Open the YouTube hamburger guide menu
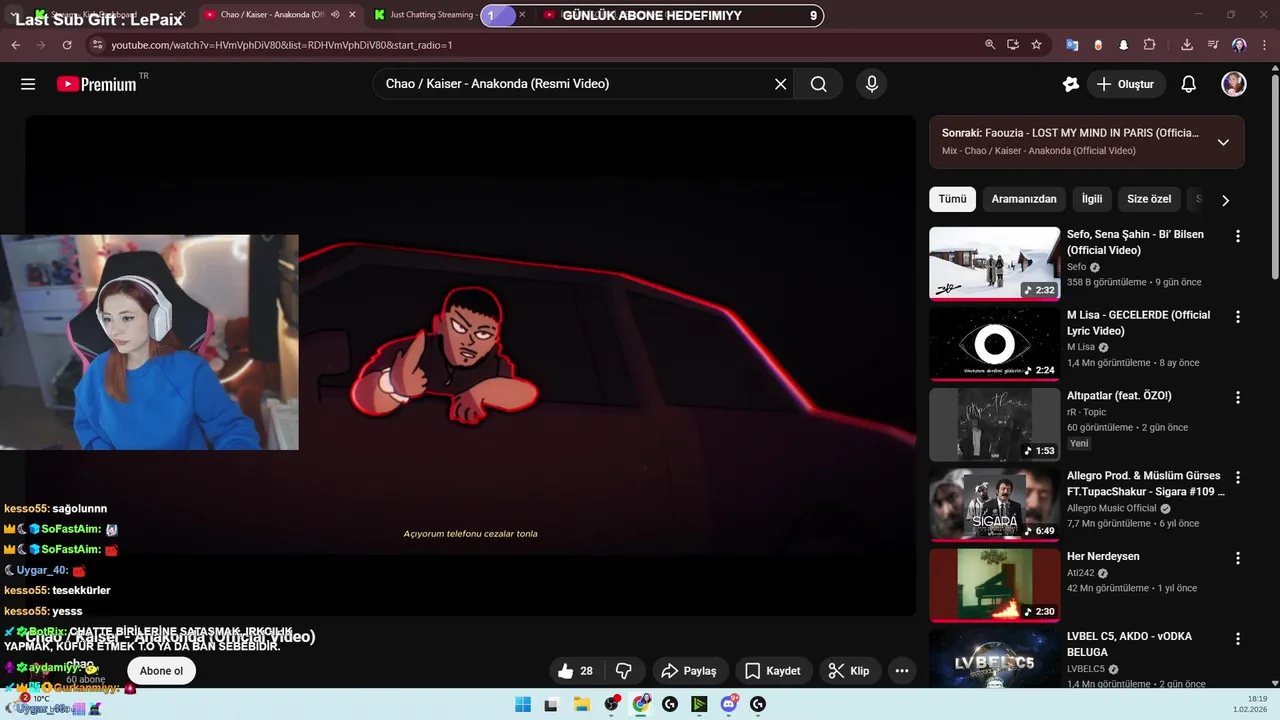 click(28, 84)
